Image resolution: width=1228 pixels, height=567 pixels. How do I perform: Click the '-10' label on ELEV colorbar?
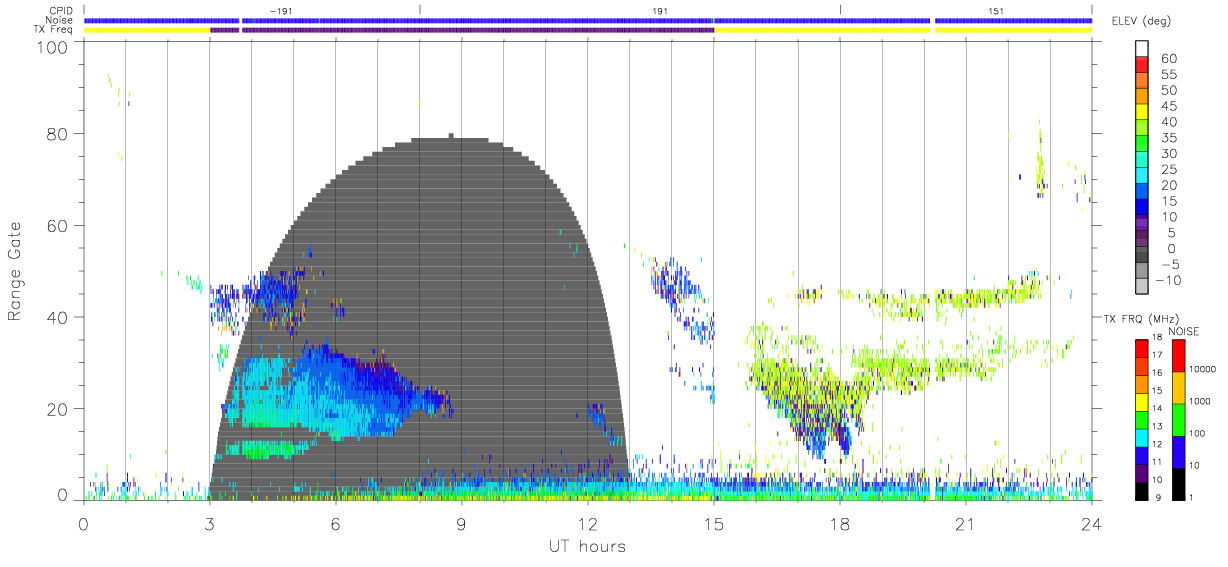click(1170, 279)
